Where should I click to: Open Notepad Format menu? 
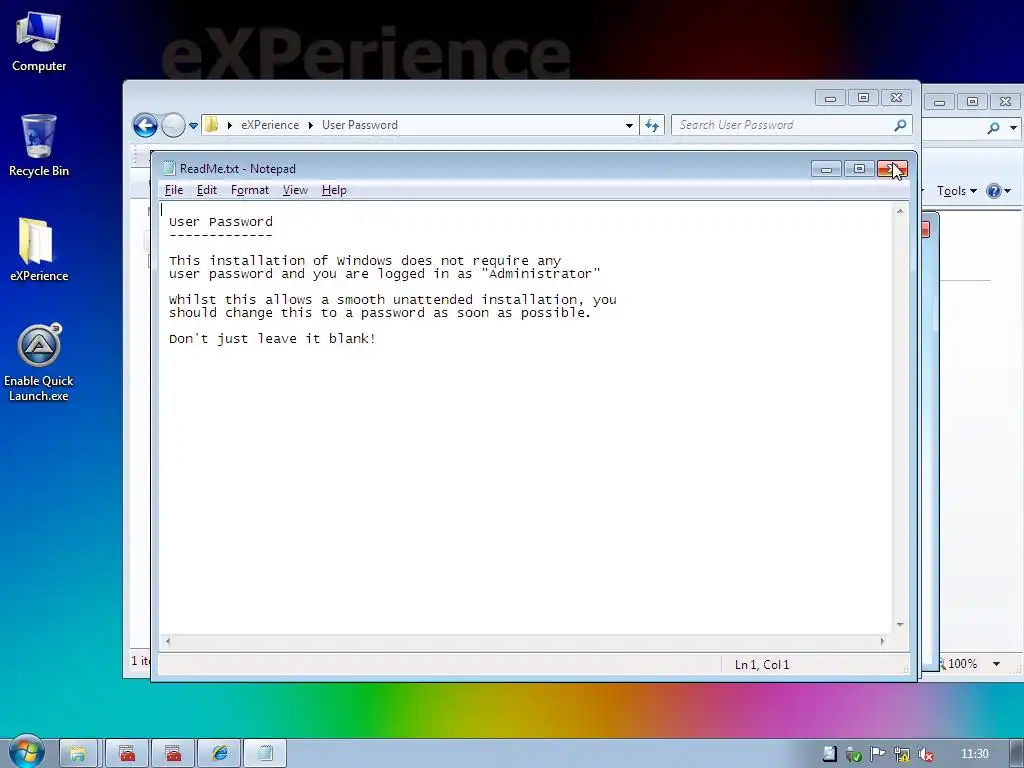point(249,190)
